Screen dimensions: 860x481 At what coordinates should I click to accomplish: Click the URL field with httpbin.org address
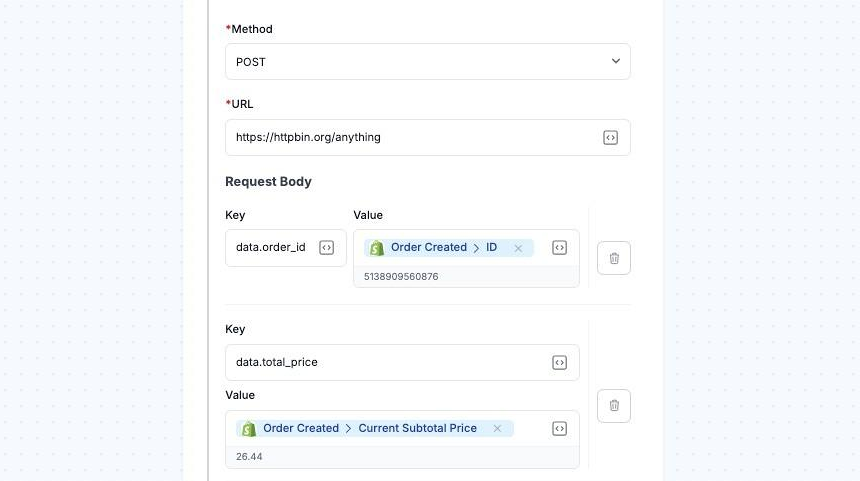[x=410, y=137]
